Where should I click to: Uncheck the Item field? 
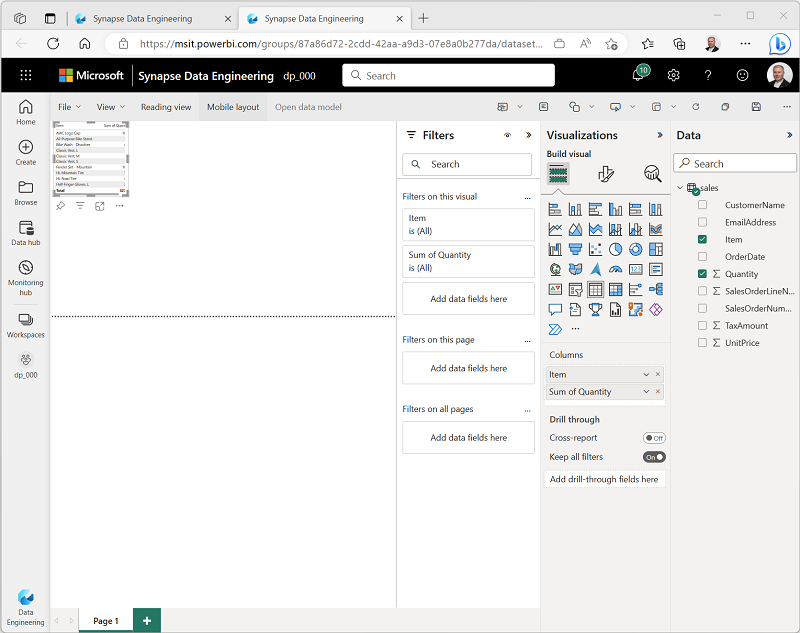click(x=703, y=239)
